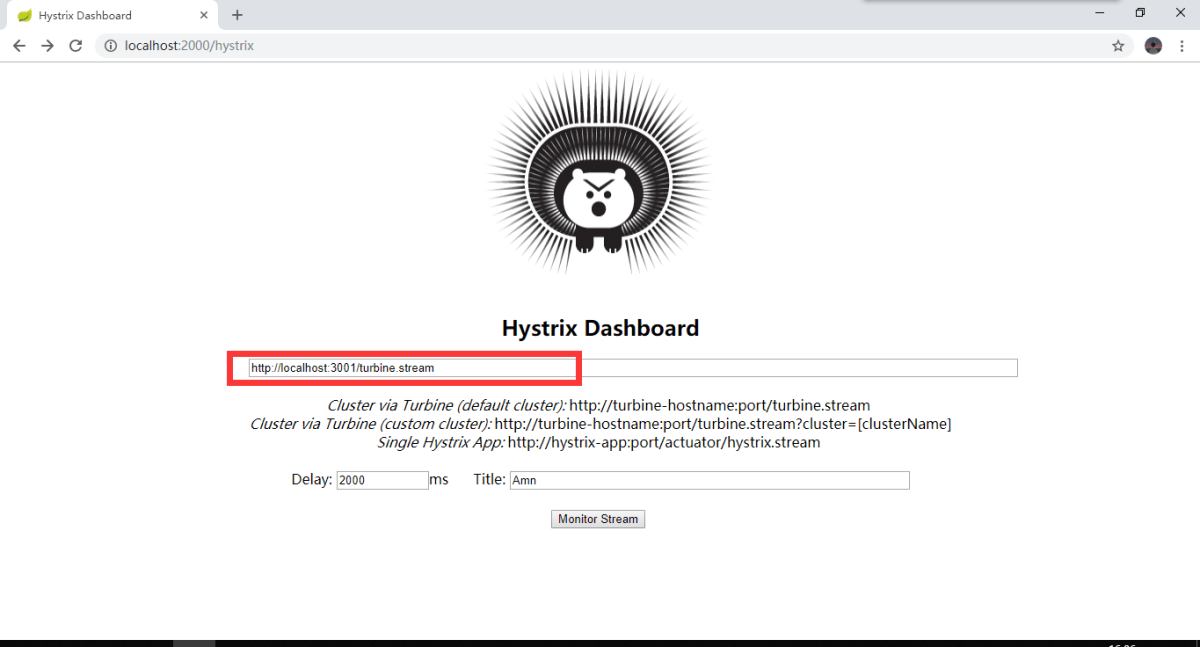Go forward in browser history
Screen dimensions: 1200x647
click(47, 46)
